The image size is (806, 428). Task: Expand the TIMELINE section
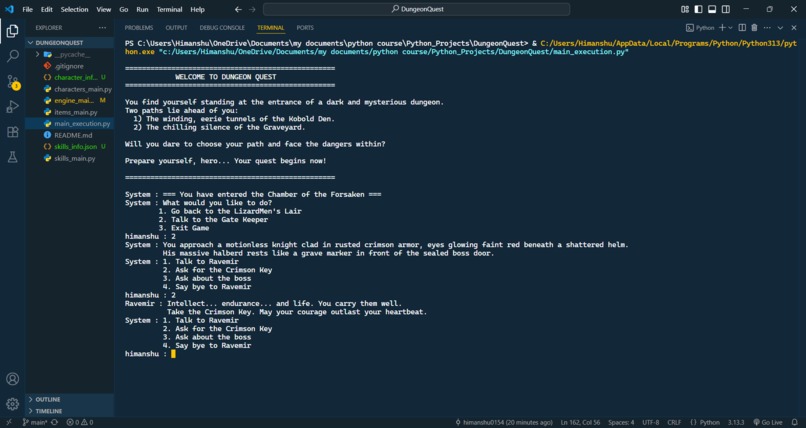click(x=69, y=411)
